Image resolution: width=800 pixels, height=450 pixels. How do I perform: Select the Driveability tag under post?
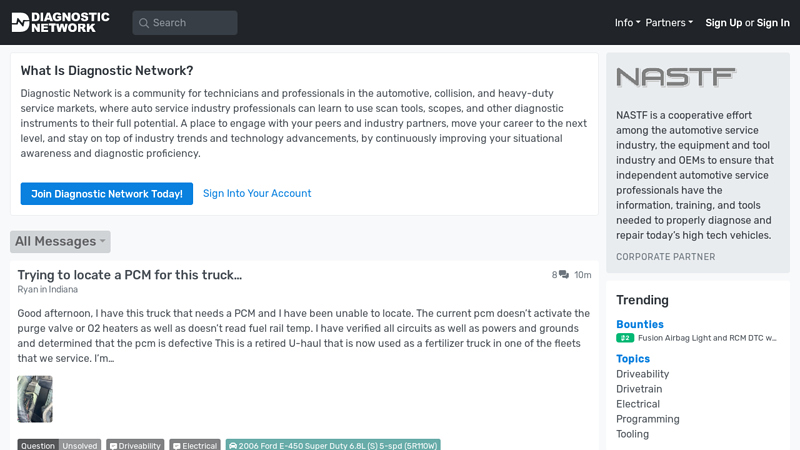point(135,445)
